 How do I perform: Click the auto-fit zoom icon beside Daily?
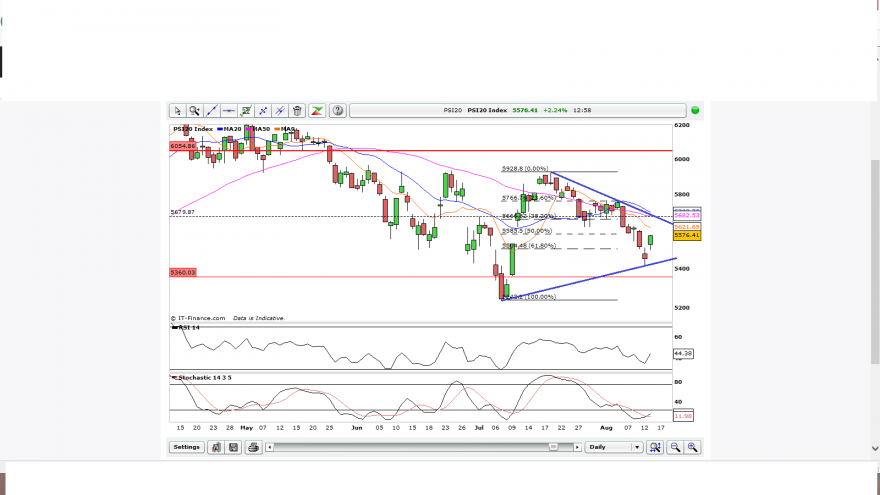pyautogui.click(x=654, y=447)
